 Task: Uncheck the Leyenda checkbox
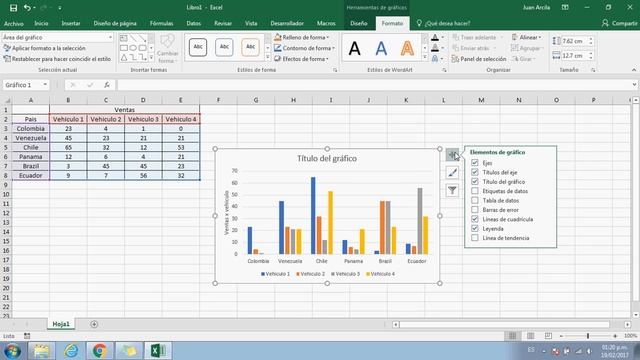pyautogui.click(x=475, y=229)
